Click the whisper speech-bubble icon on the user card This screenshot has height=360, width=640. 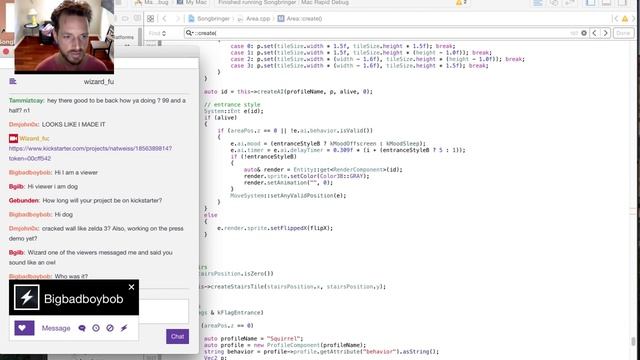coord(82,328)
